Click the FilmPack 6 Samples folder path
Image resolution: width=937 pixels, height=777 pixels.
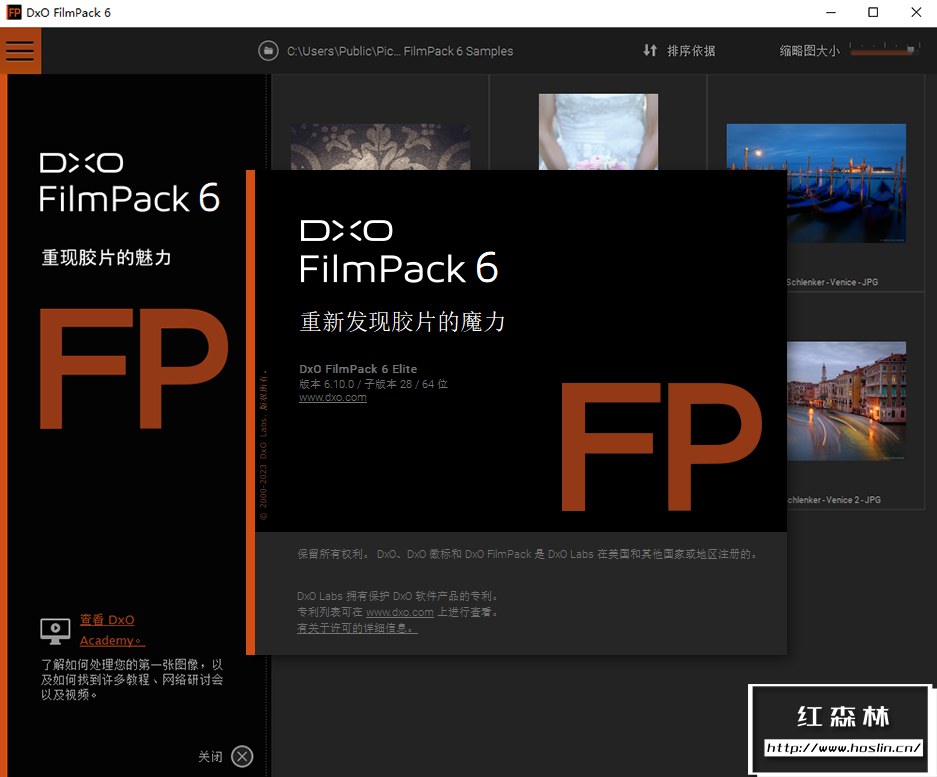(x=399, y=51)
